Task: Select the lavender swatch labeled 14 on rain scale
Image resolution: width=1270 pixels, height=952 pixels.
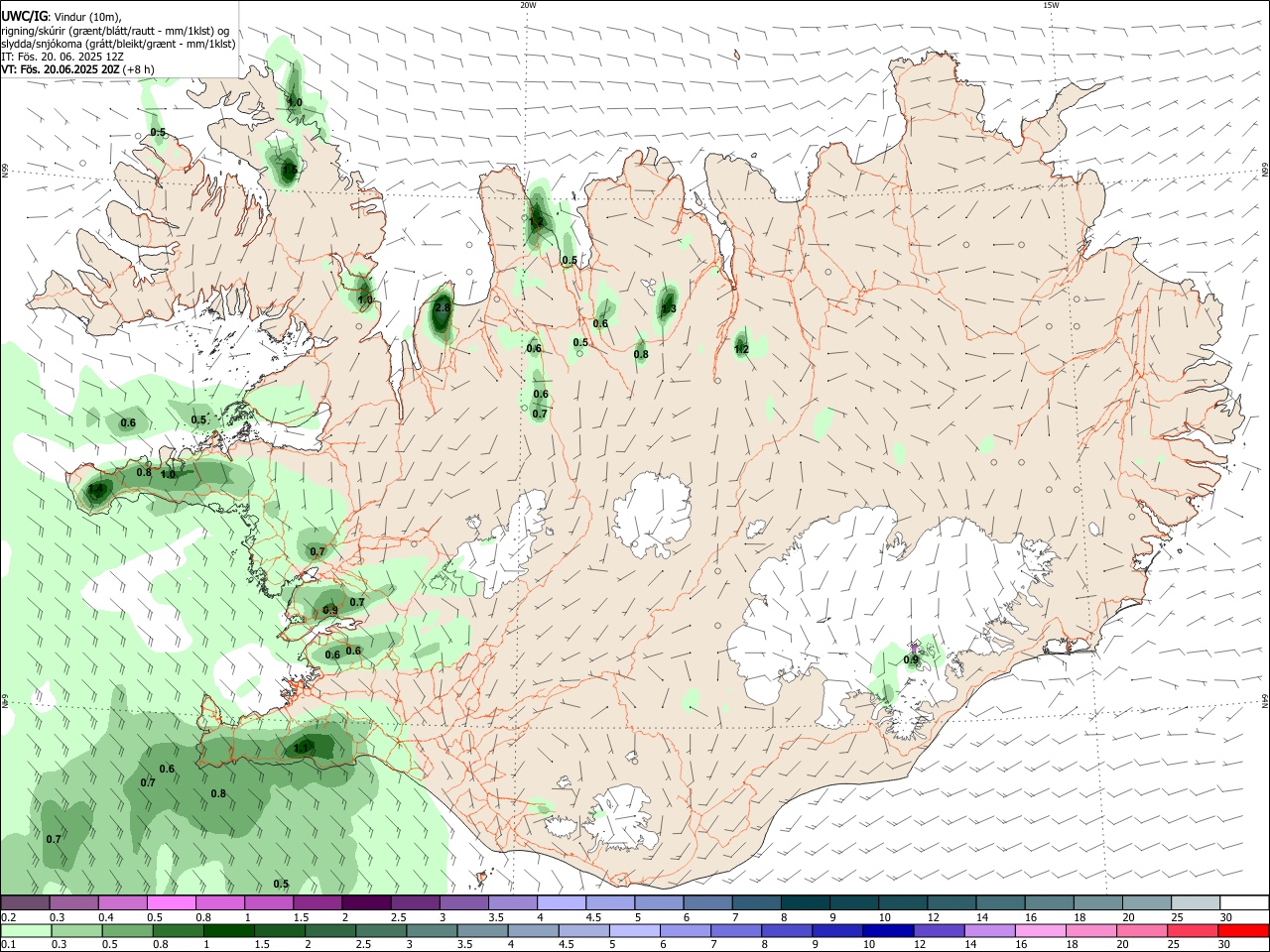Action: 989,930
